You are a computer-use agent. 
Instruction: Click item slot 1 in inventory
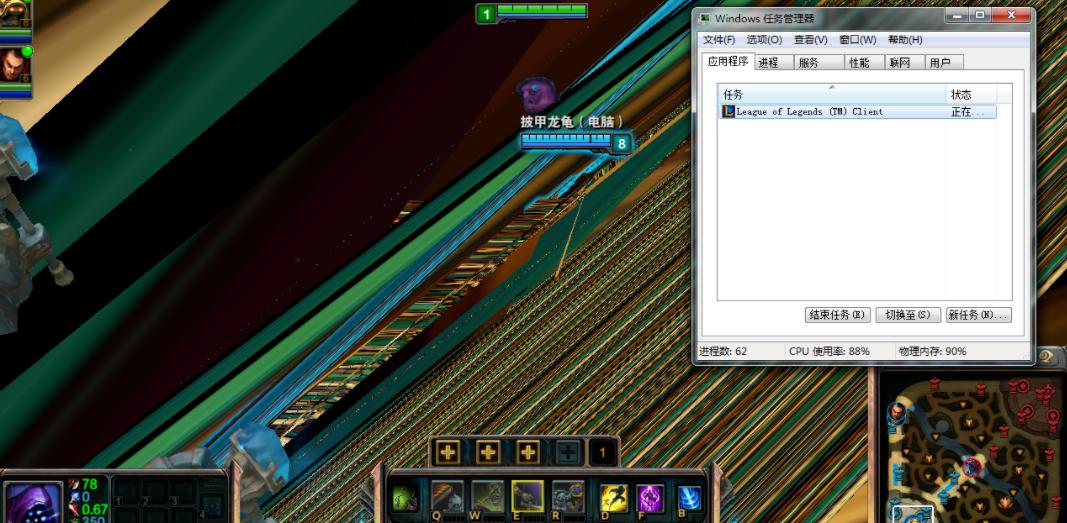(x=128, y=491)
